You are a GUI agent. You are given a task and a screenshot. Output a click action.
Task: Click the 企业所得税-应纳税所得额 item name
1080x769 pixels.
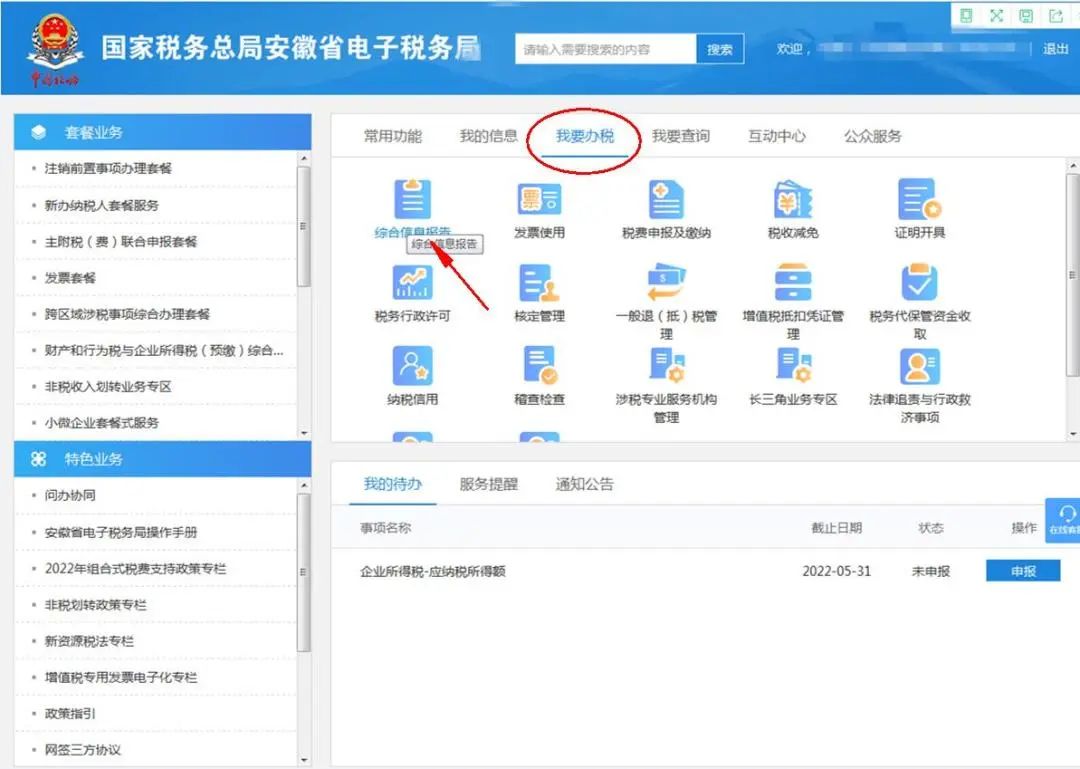(433, 571)
